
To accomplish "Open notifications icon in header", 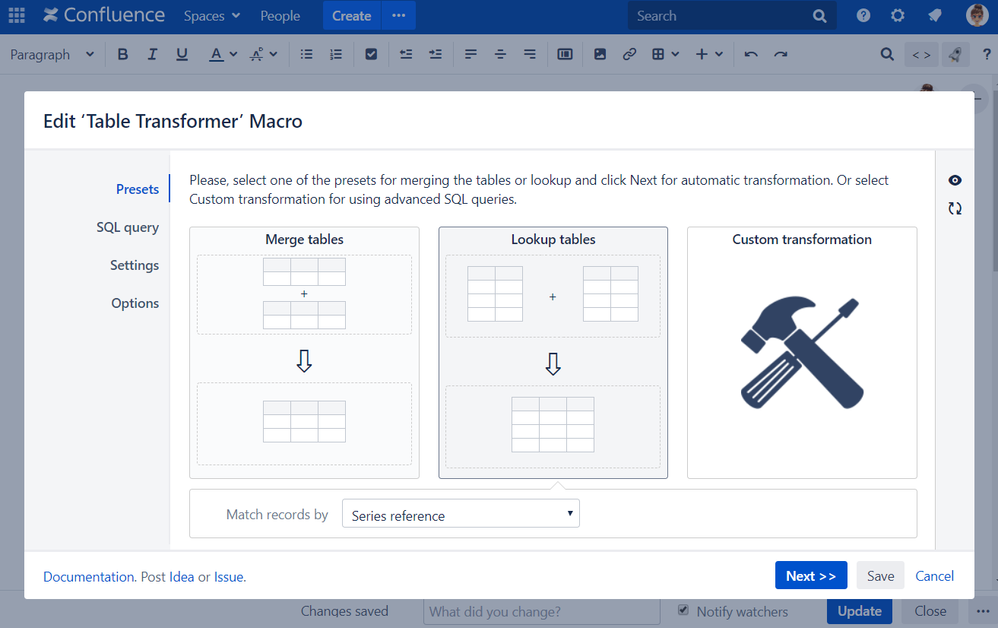I will point(934,15).
